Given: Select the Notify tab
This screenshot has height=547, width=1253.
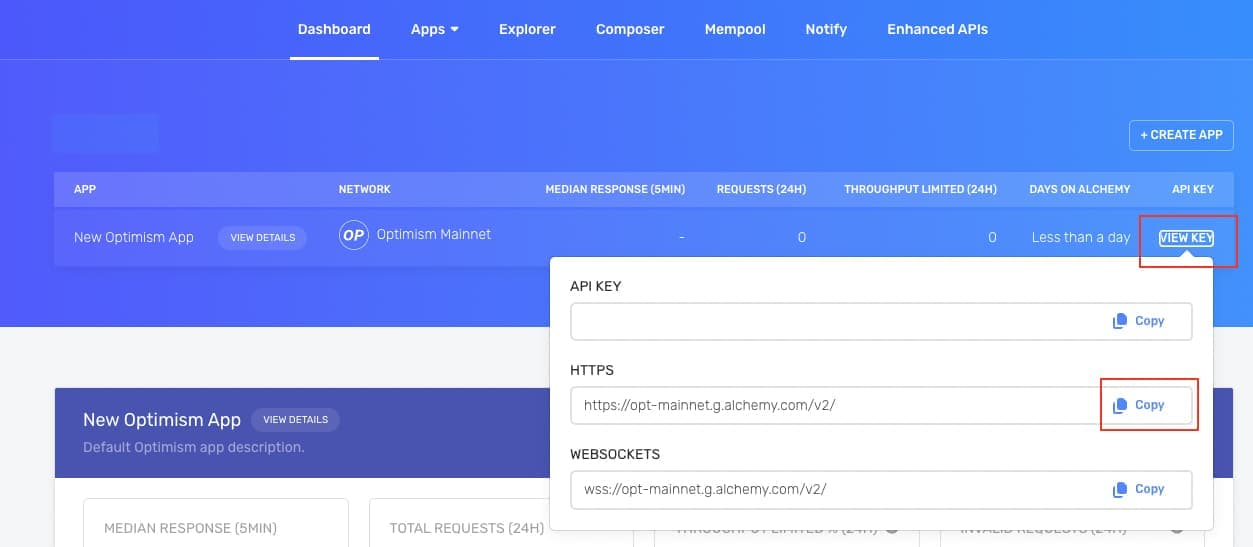Looking at the screenshot, I should [826, 30].
